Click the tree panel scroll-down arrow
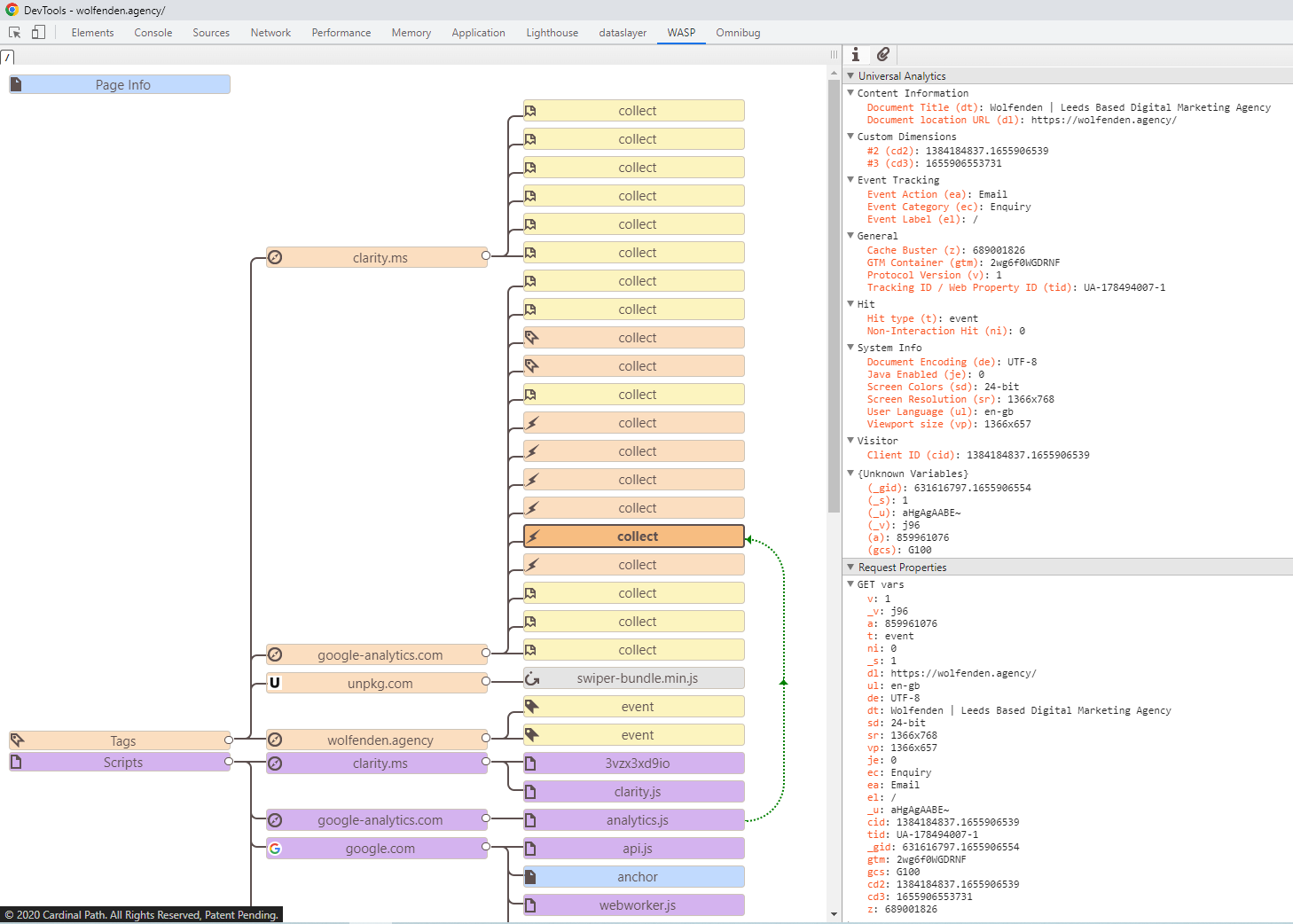 [x=834, y=914]
